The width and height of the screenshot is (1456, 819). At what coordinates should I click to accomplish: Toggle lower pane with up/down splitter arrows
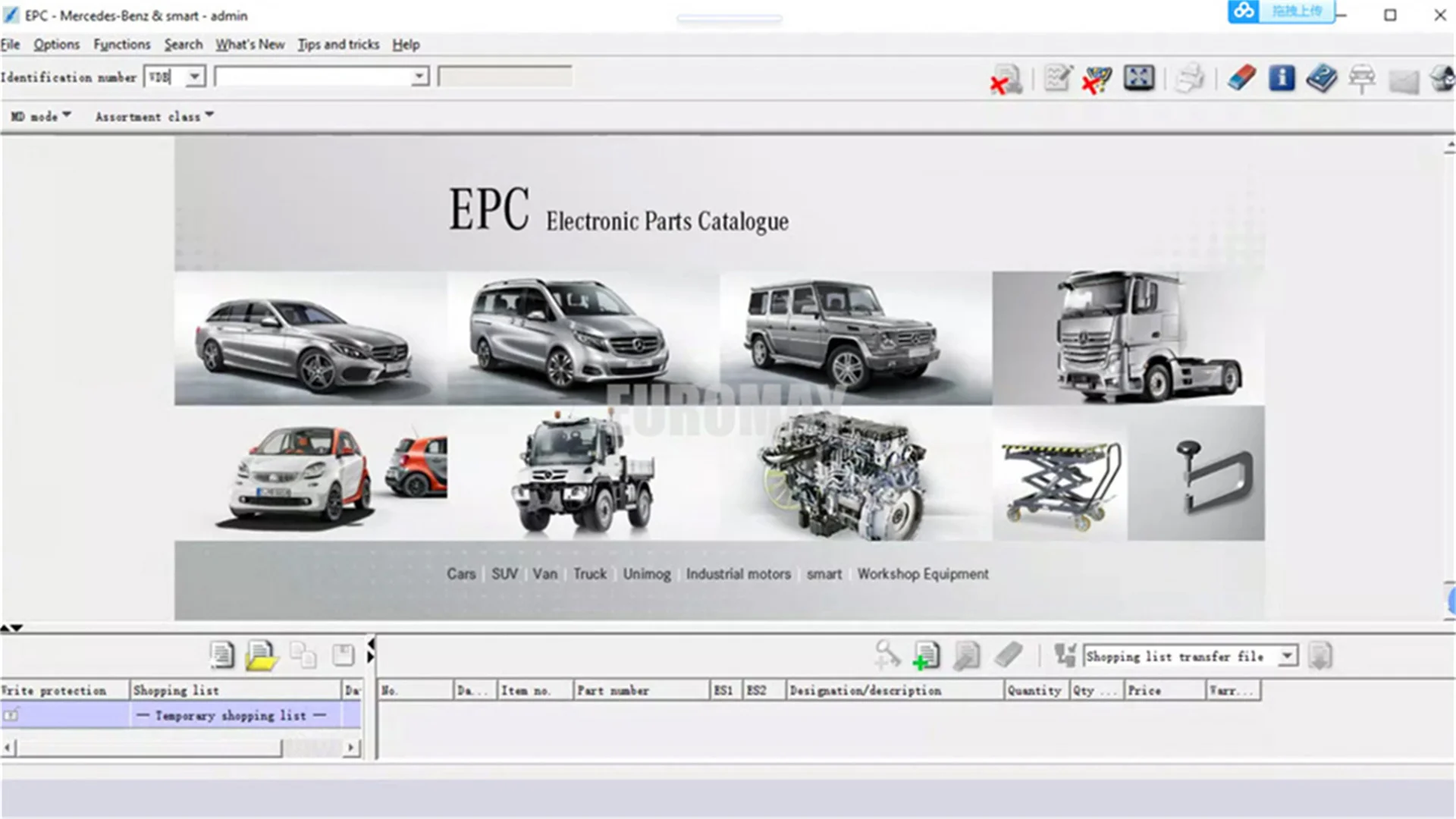point(11,628)
